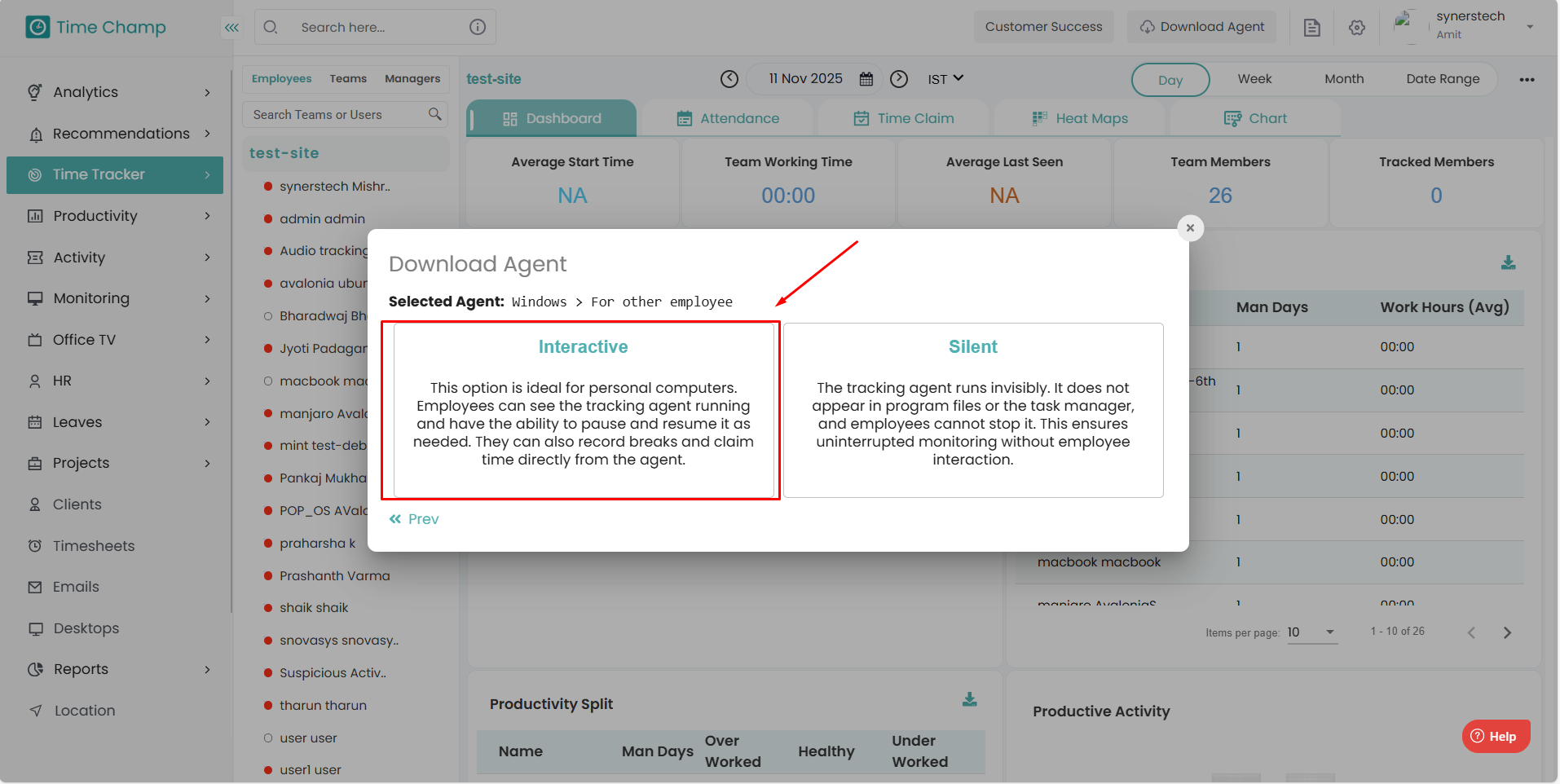Select the Date Range view
The width and height of the screenshot is (1560, 784).
click(1443, 79)
